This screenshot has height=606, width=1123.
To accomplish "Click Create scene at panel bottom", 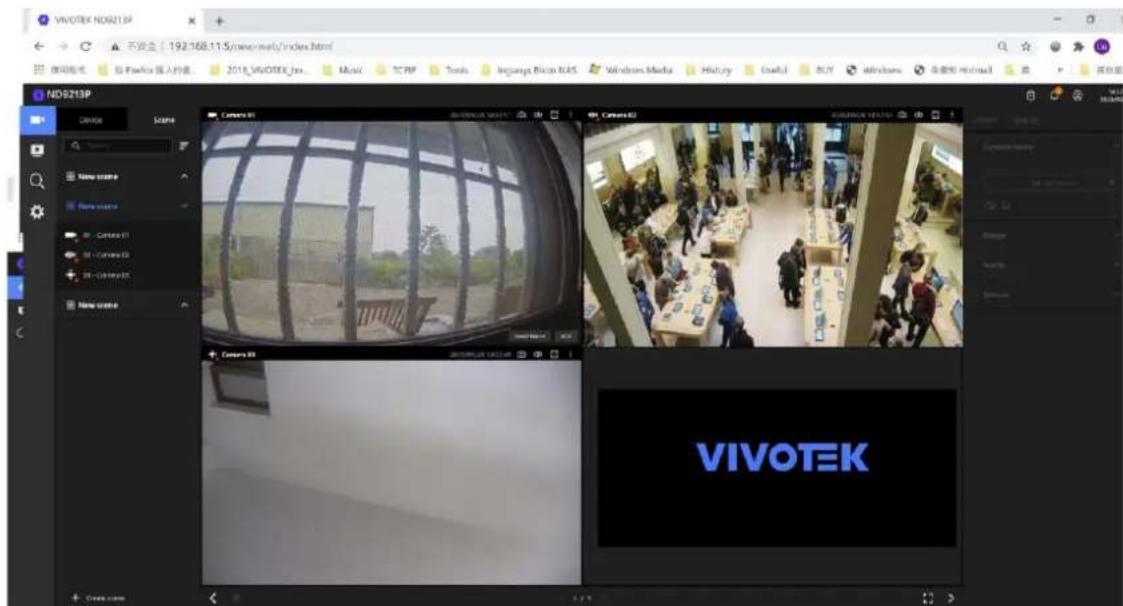I will 99,597.
